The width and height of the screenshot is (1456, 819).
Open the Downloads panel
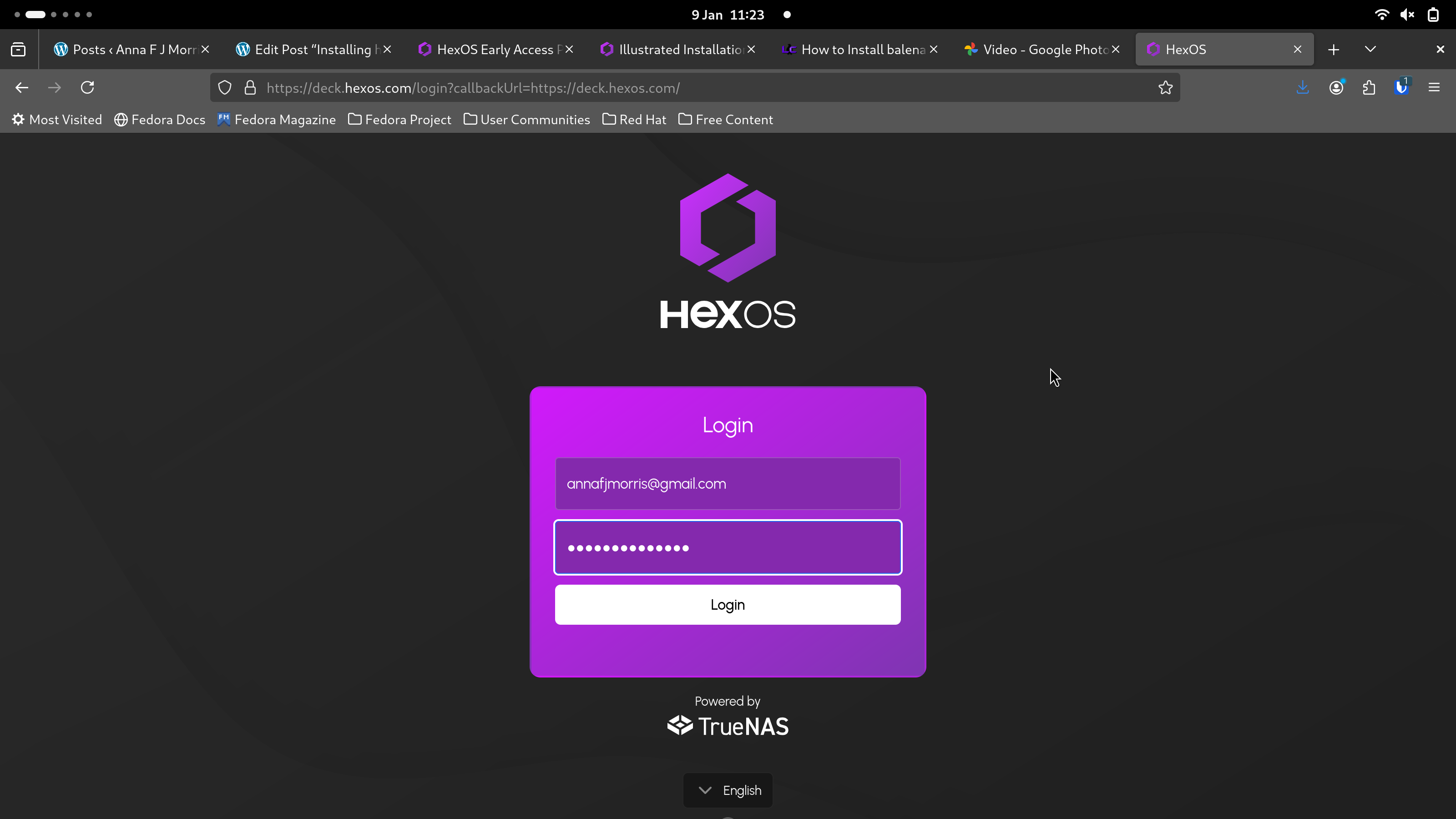1303,88
